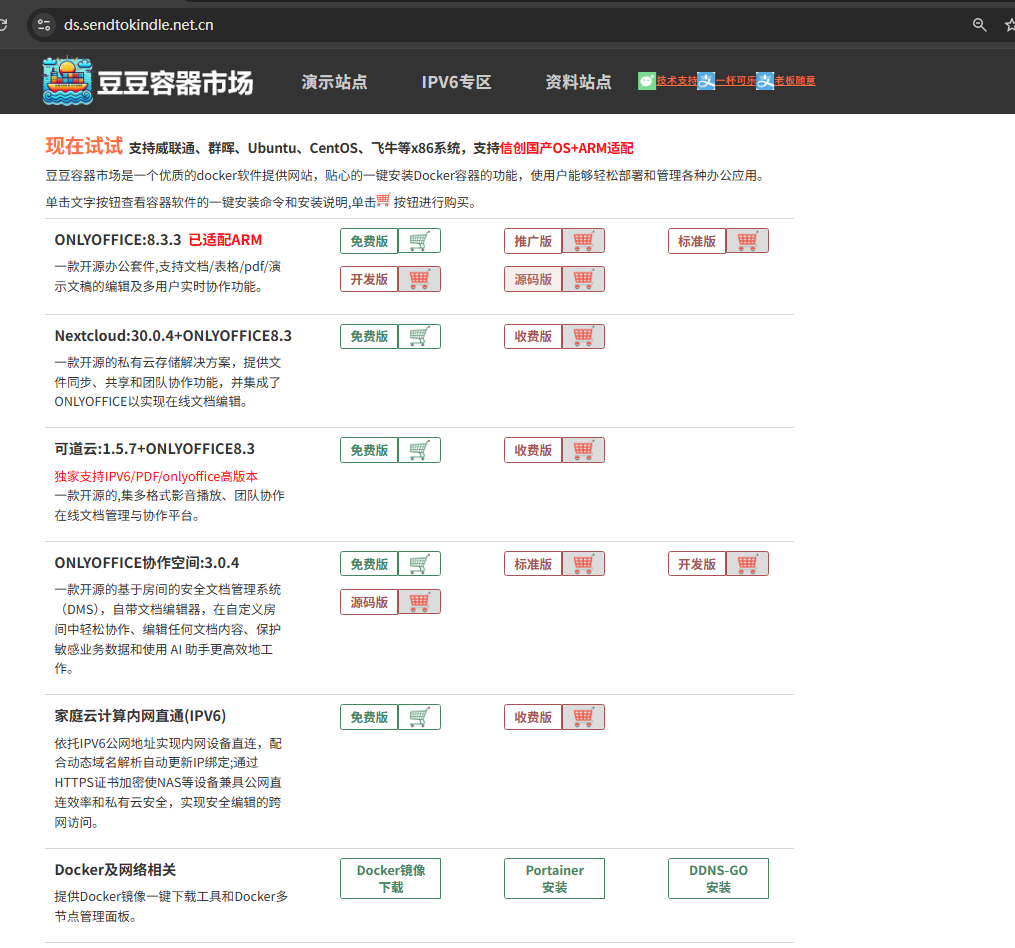The image size is (1015, 948).
Task: Click 独家支持IPV6/PDF/onlyoffice高版本 red text
Action: [x=156, y=477]
